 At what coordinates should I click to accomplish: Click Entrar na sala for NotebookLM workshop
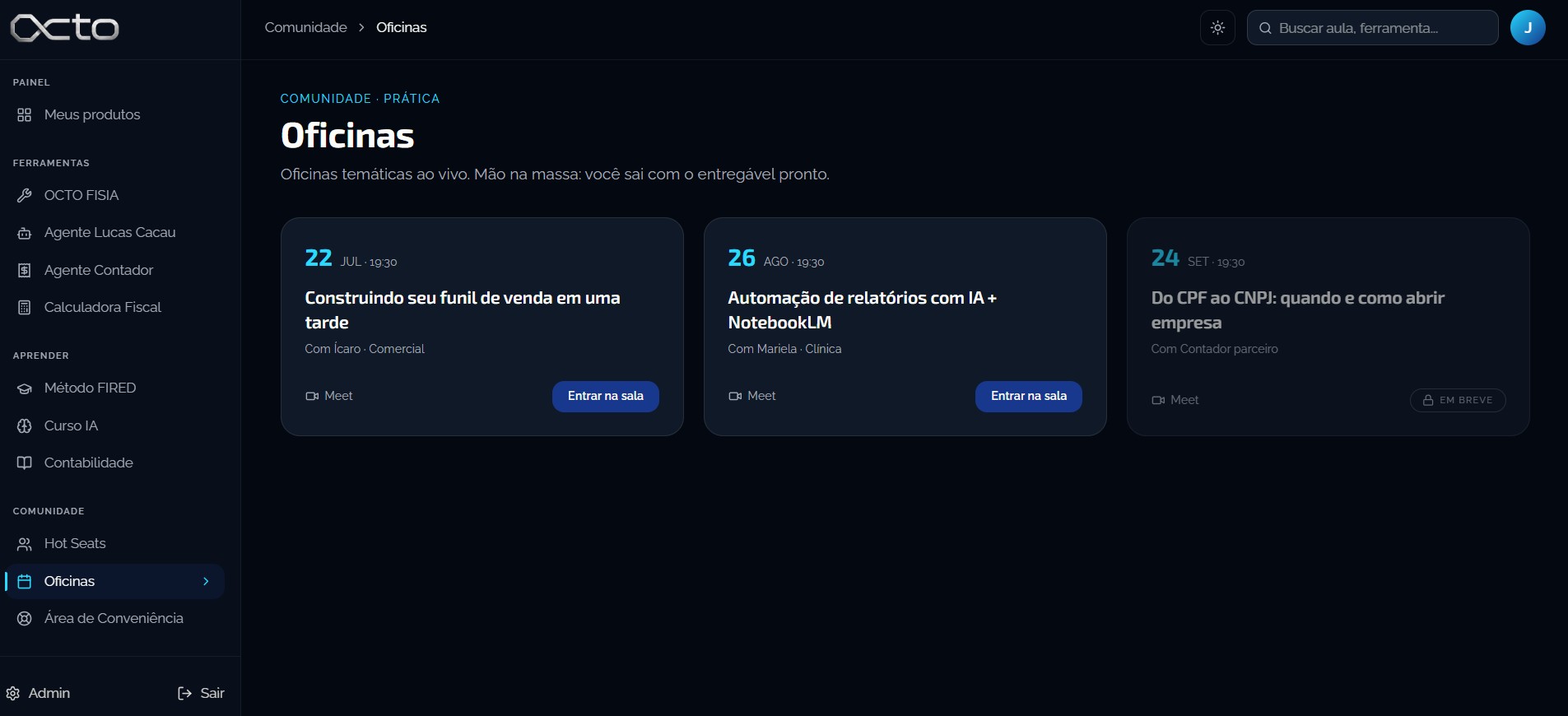[x=1028, y=397]
